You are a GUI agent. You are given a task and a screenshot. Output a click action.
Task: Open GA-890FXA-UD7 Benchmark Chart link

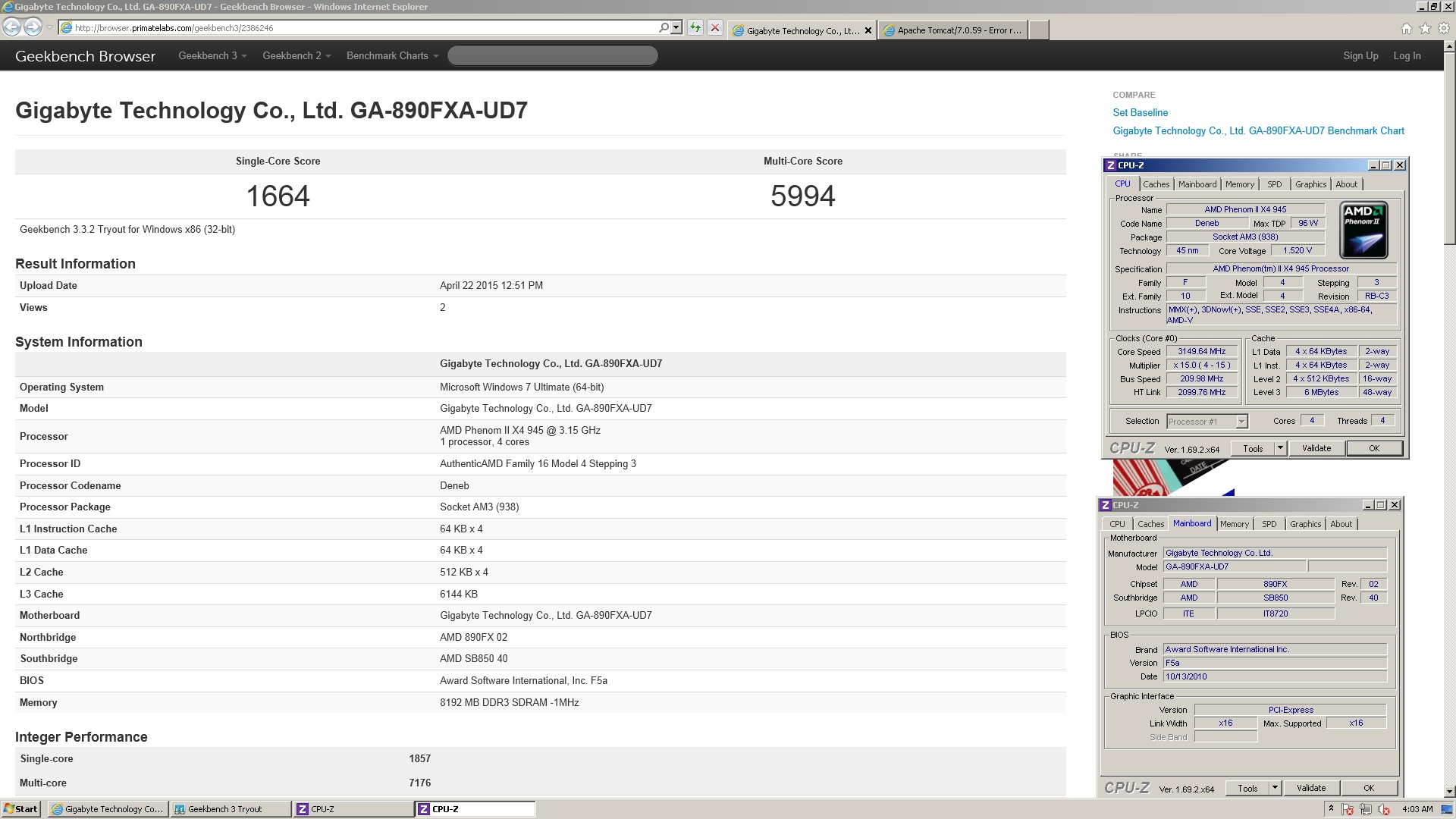pos(1258,130)
